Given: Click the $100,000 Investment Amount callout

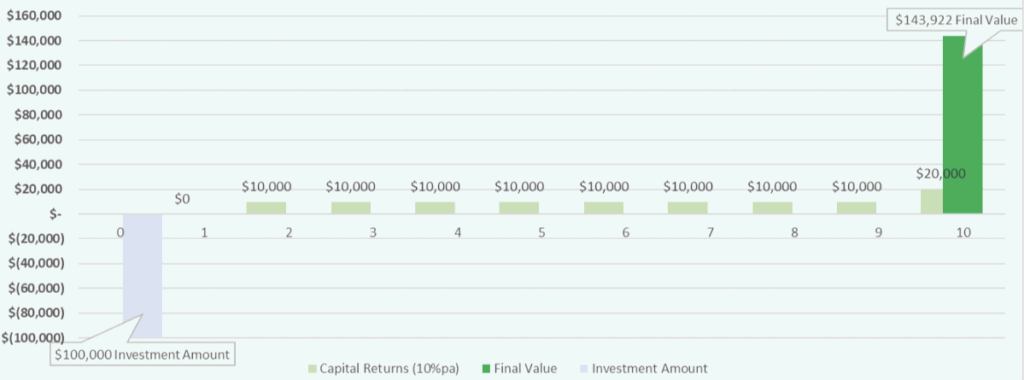Looking at the screenshot, I should [x=142, y=355].
